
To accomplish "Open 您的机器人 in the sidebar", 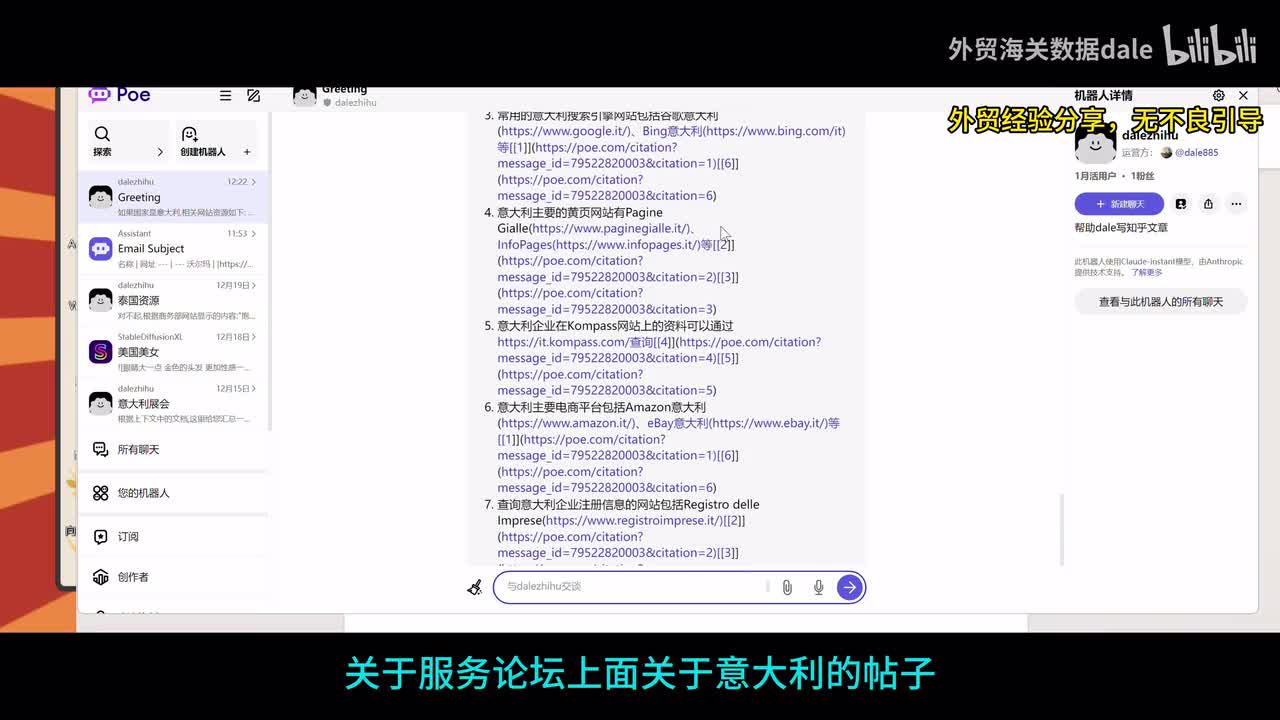I will (143, 493).
